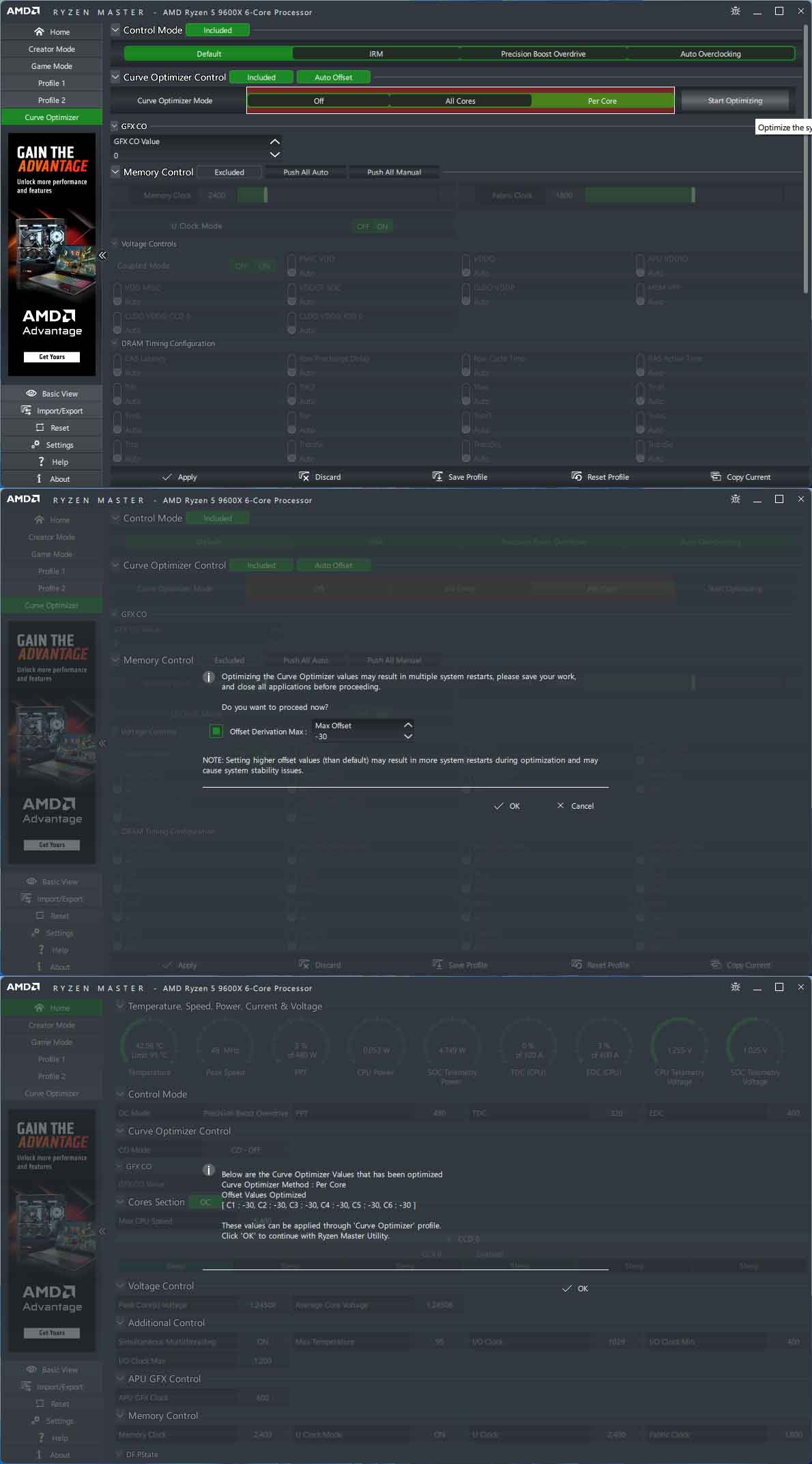The width and height of the screenshot is (812, 1464).
Task: Click the Reset Profile icon in the top undimmed window
Action: (x=577, y=476)
